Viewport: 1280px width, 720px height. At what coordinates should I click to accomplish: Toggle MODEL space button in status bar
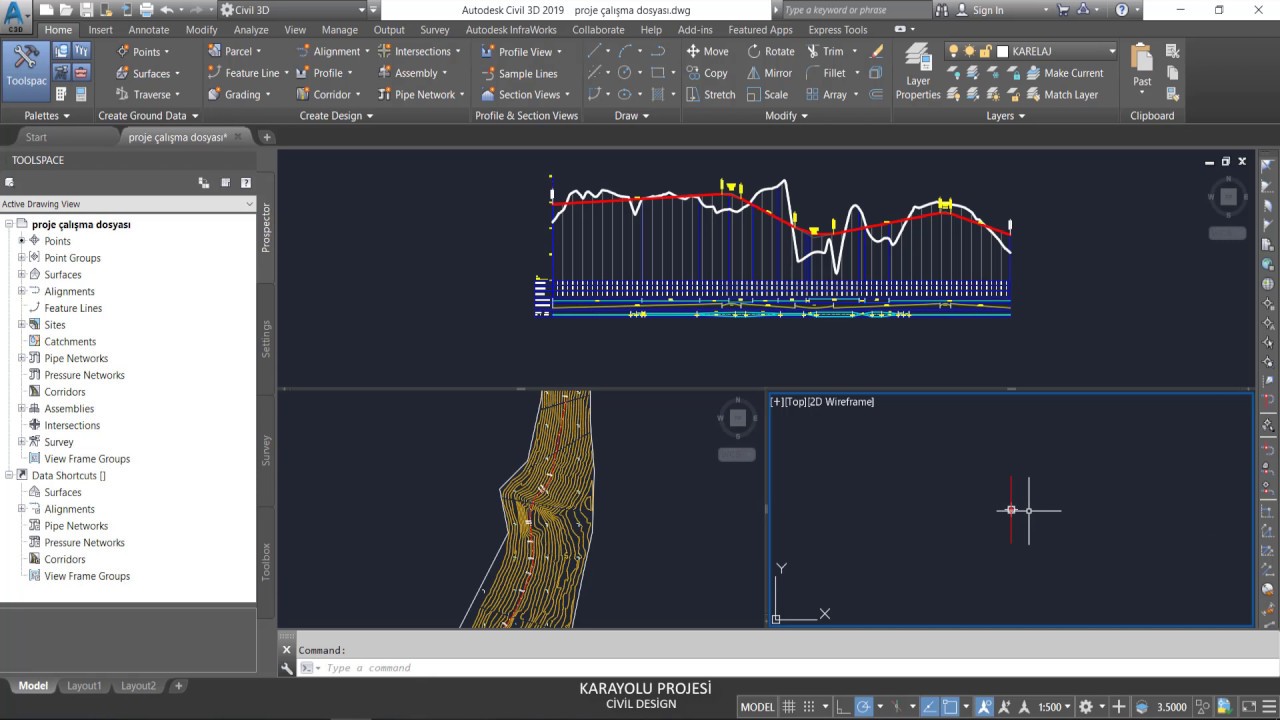point(757,707)
